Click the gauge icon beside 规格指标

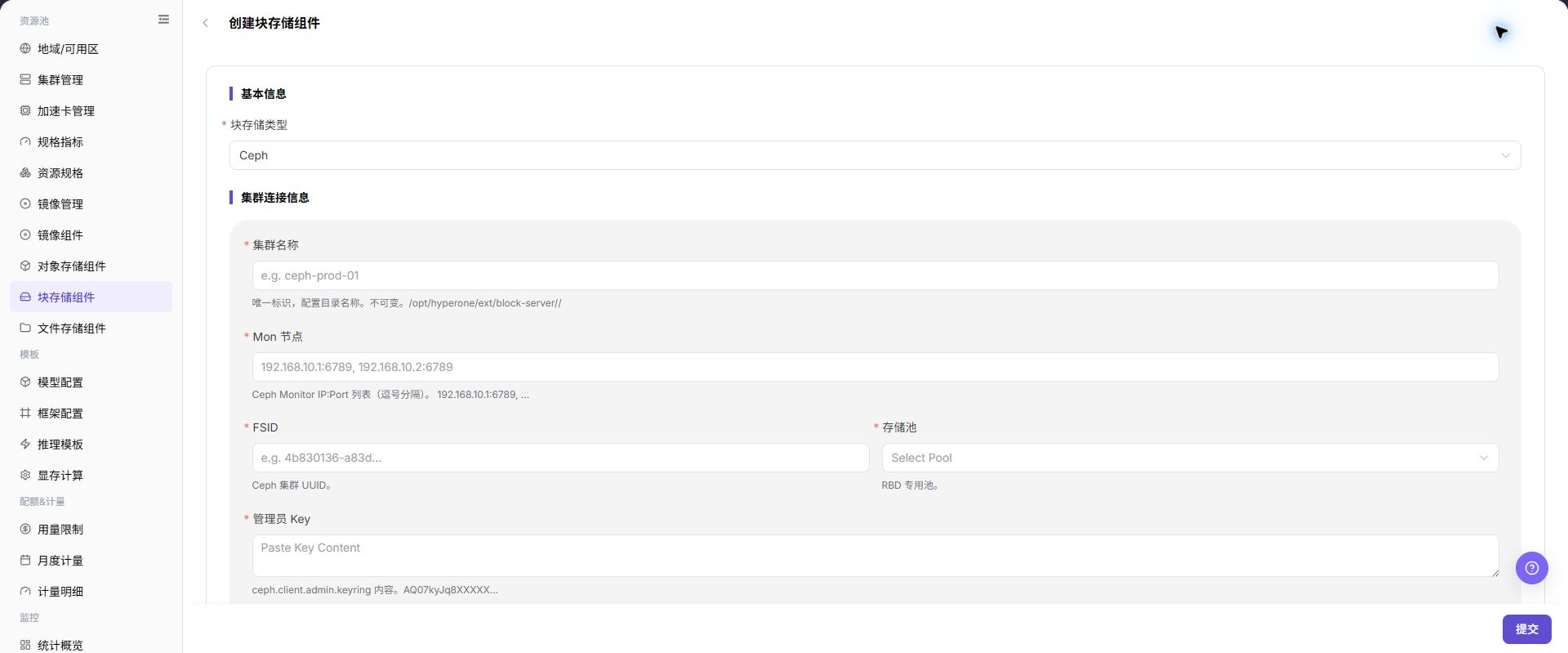(x=25, y=142)
